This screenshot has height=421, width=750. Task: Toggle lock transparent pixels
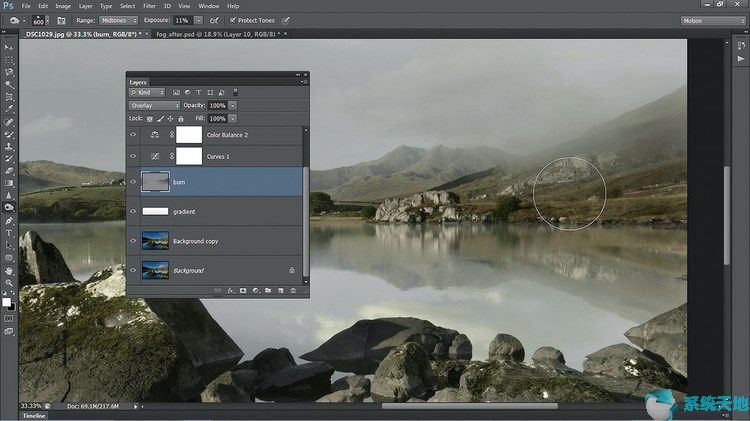tap(150, 119)
